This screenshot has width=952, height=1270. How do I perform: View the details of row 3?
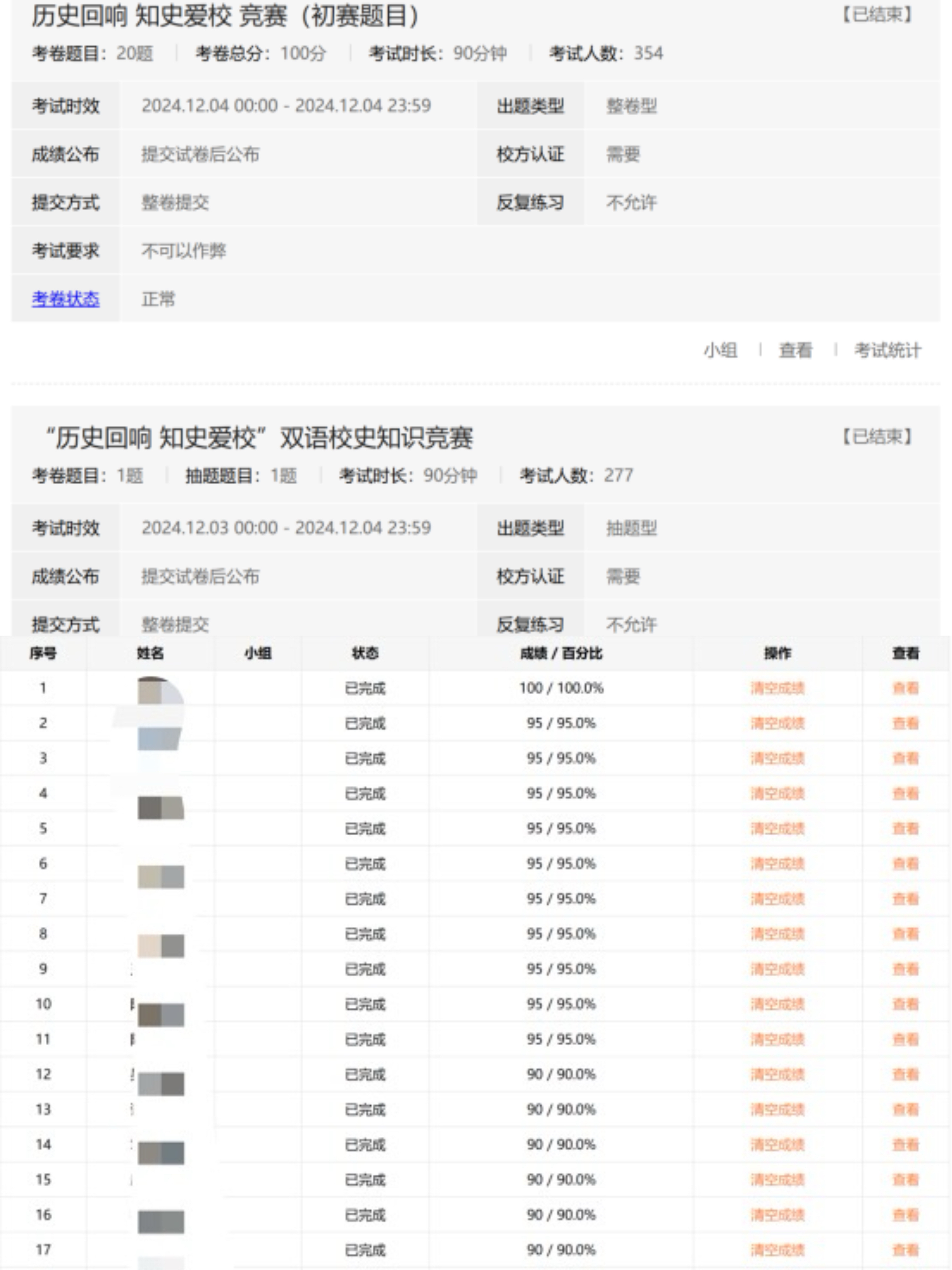pyautogui.click(x=906, y=758)
